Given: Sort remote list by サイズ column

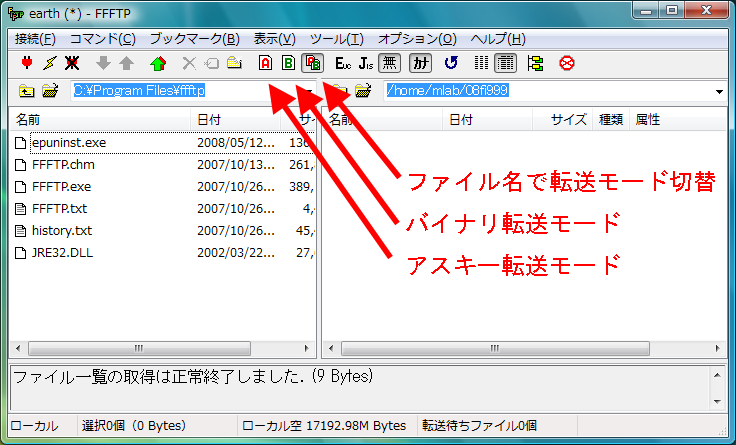Looking at the screenshot, I should [x=562, y=120].
